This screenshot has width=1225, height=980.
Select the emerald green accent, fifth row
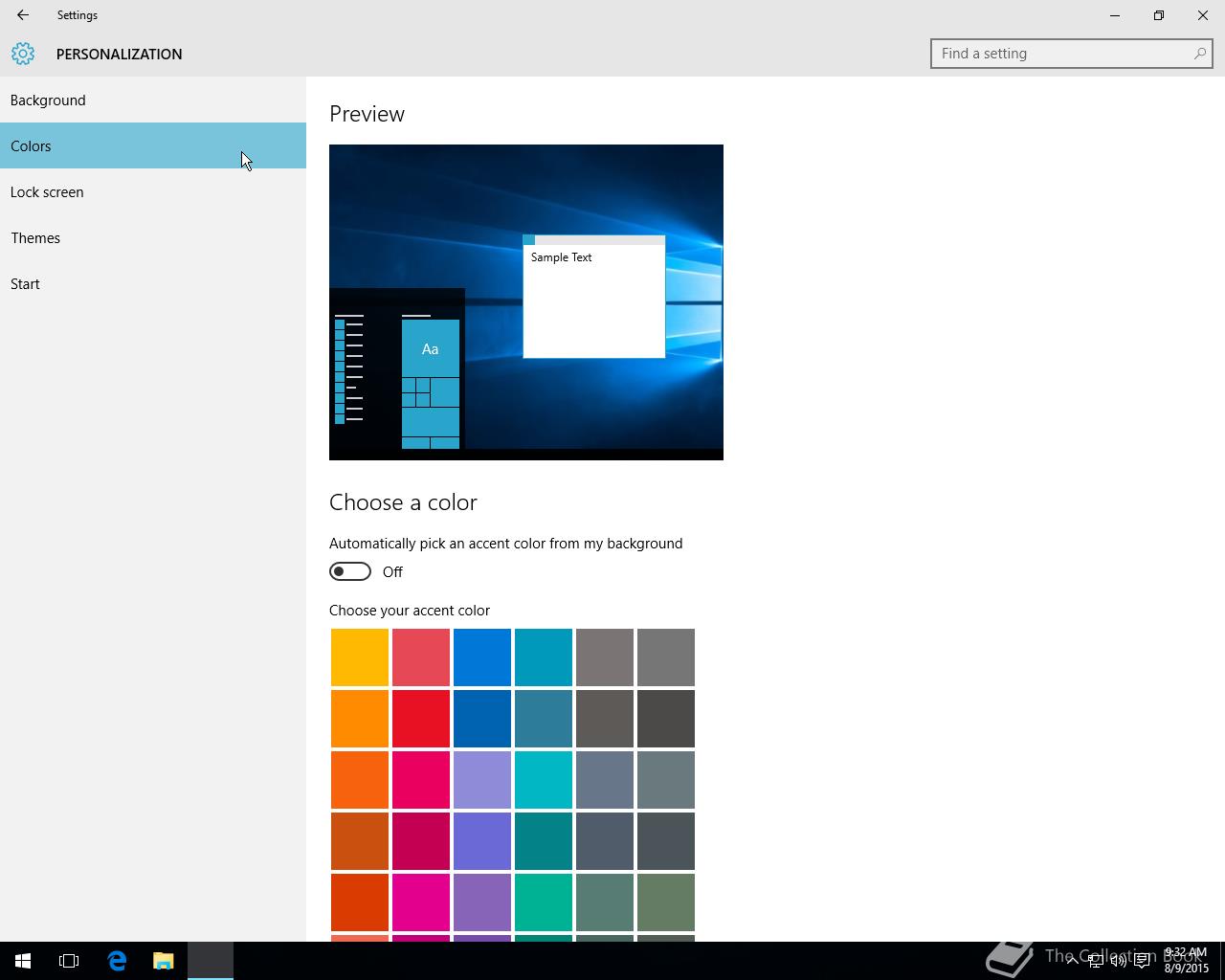coord(544,902)
